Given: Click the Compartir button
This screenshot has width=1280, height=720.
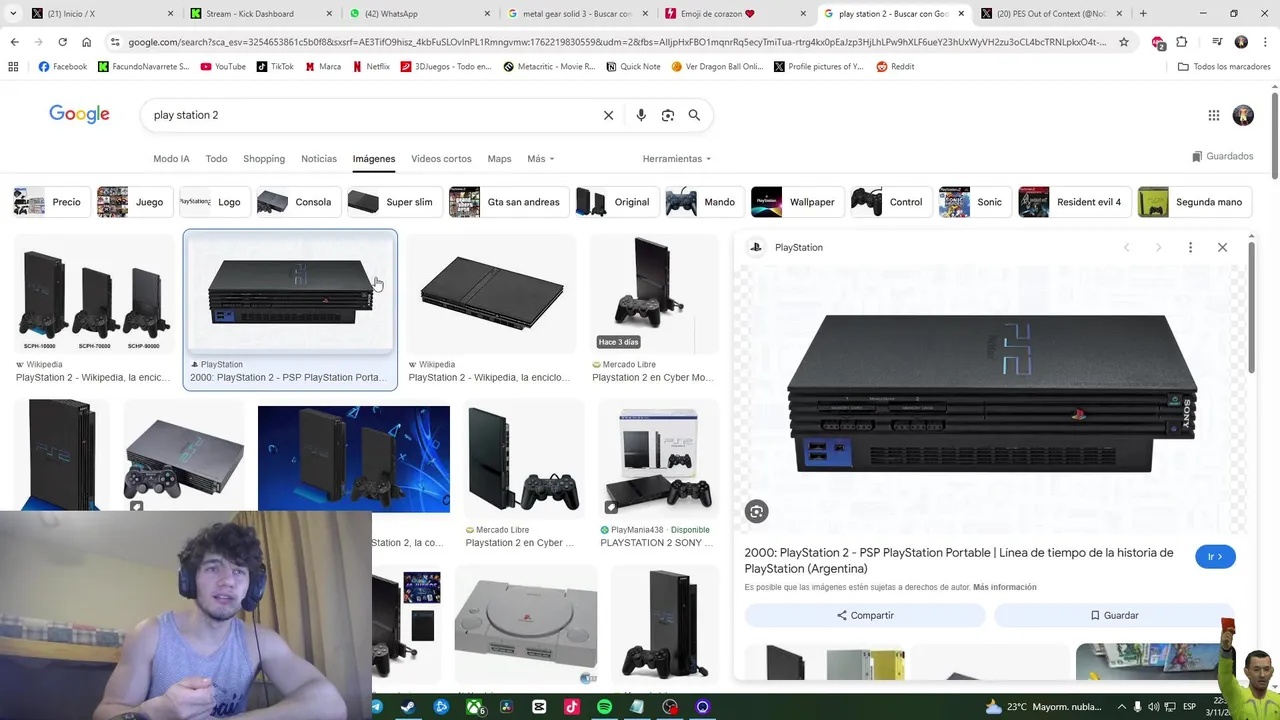Looking at the screenshot, I should (x=865, y=615).
